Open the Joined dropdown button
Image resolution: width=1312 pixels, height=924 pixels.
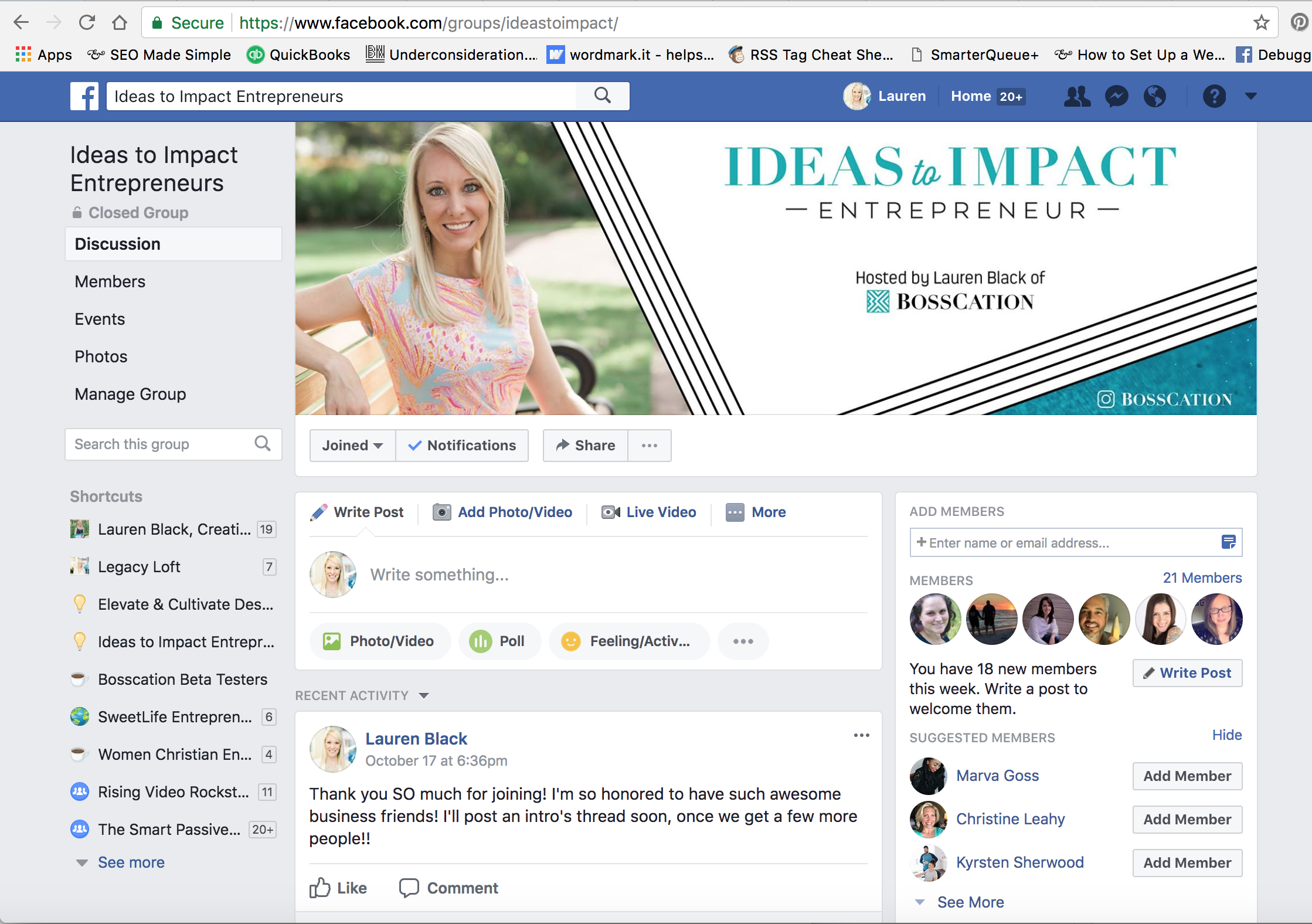(x=352, y=446)
